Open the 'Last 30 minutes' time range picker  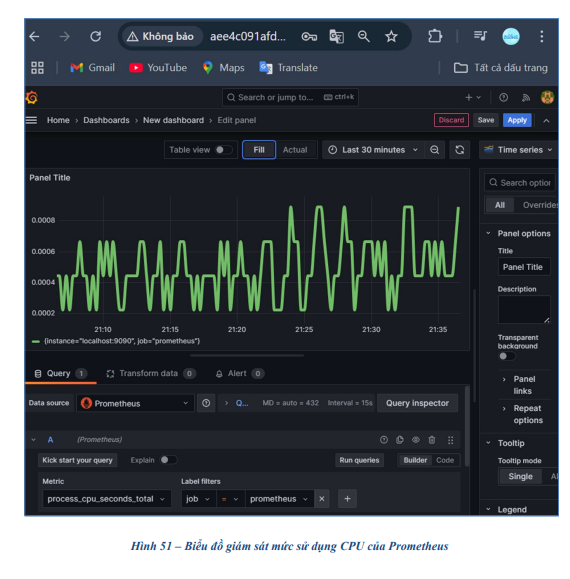pyautogui.click(x=372, y=150)
